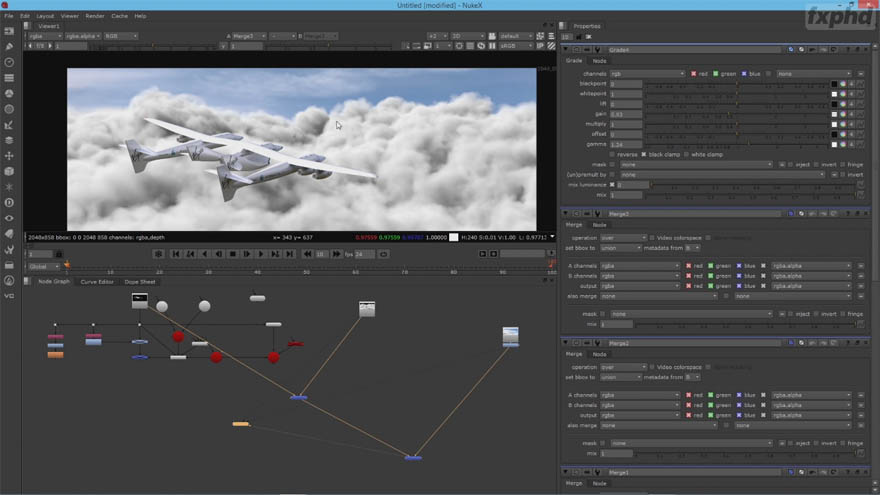Open the Deep nodes D icon
Screen dimensions: 880x495
tap(9, 203)
